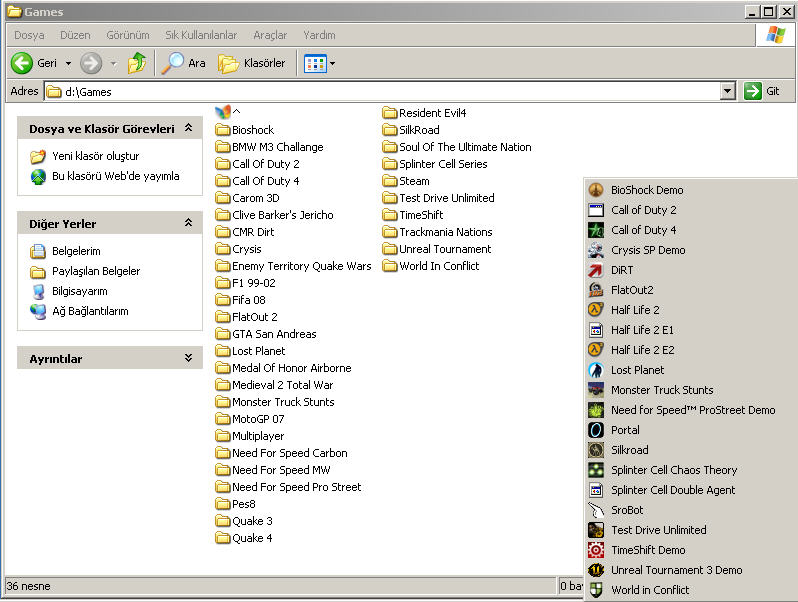This screenshot has width=798, height=602.
Task: Open the Yardım menu
Action: [x=319, y=35]
